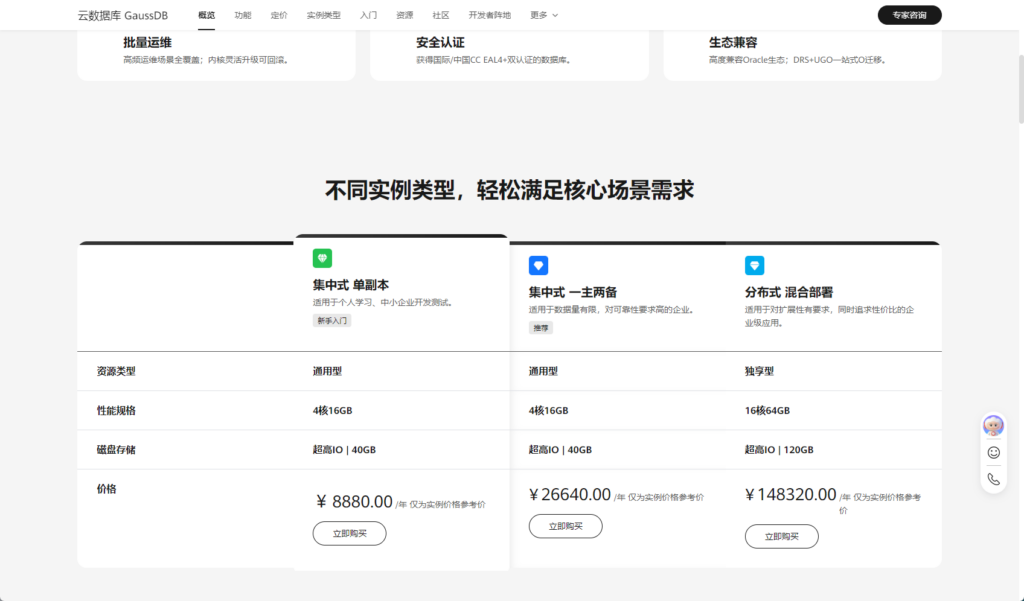Click the 分布式 混合部署 heading
The image size is (1024, 601).
pyautogui.click(x=789, y=292)
